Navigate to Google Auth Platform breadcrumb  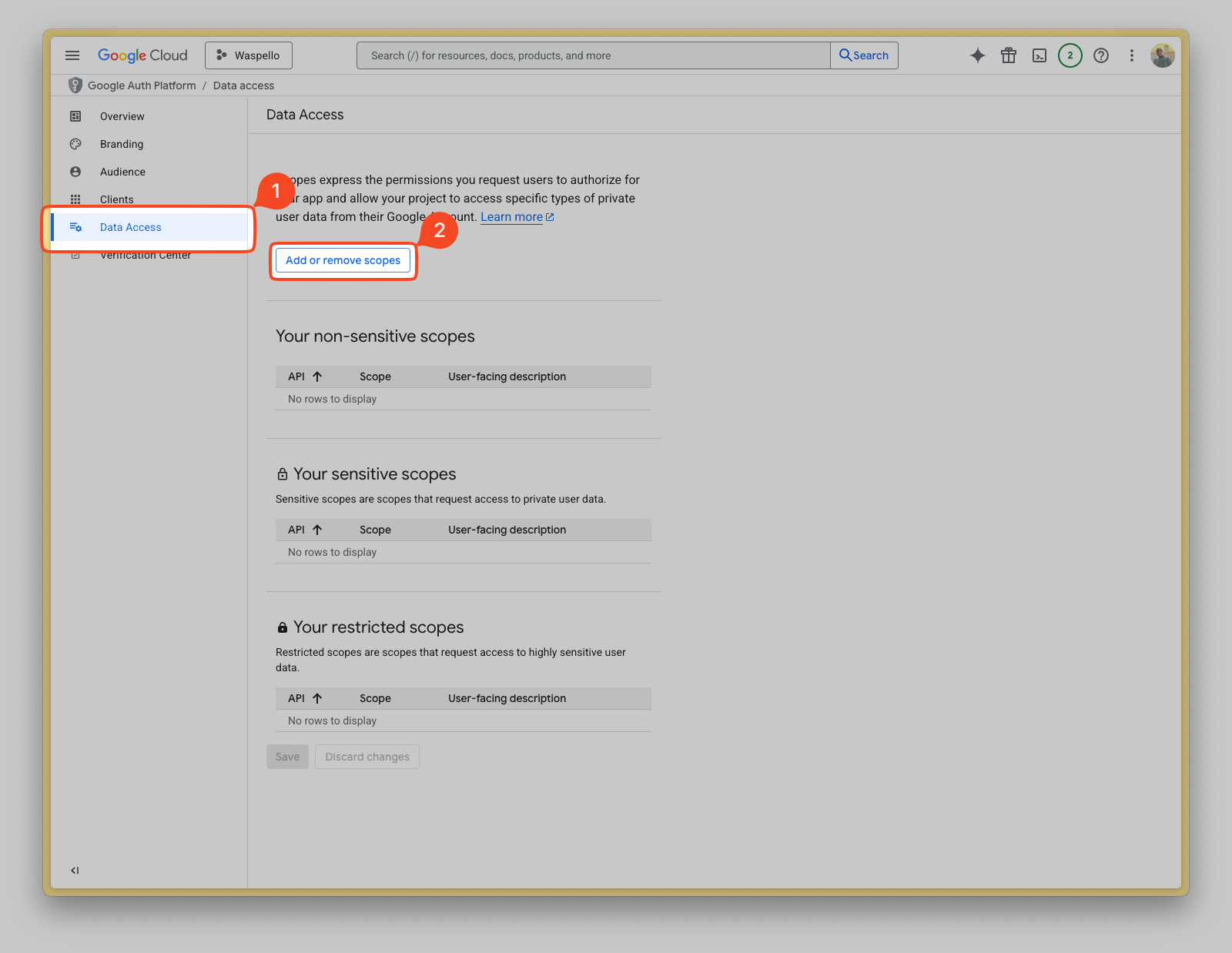142,85
